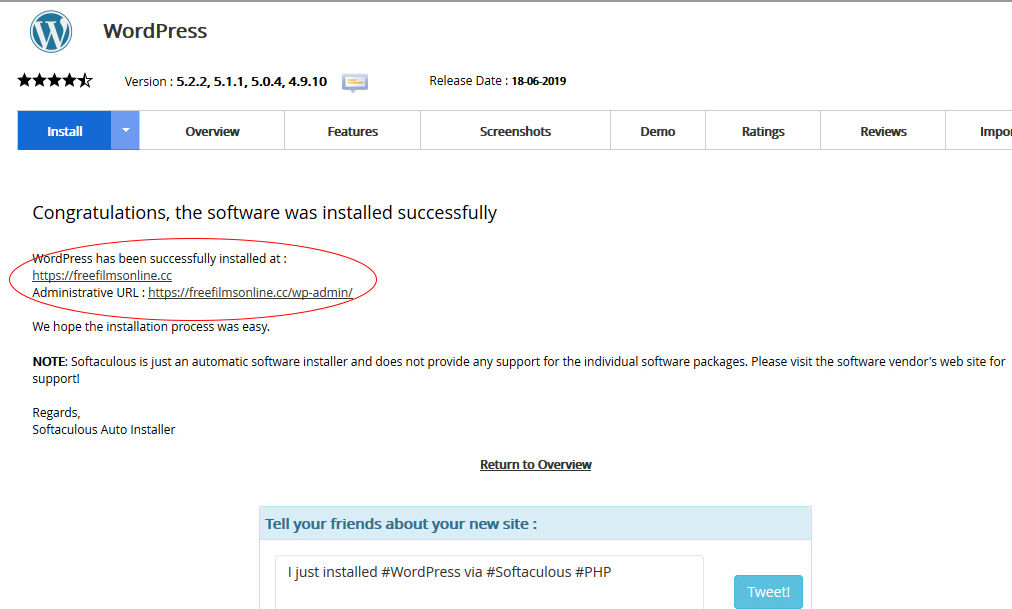The height and width of the screenshot is (609, 1012).
Task: Open the wp-admin Administrative URL link
Action: [x=250, y=292]
